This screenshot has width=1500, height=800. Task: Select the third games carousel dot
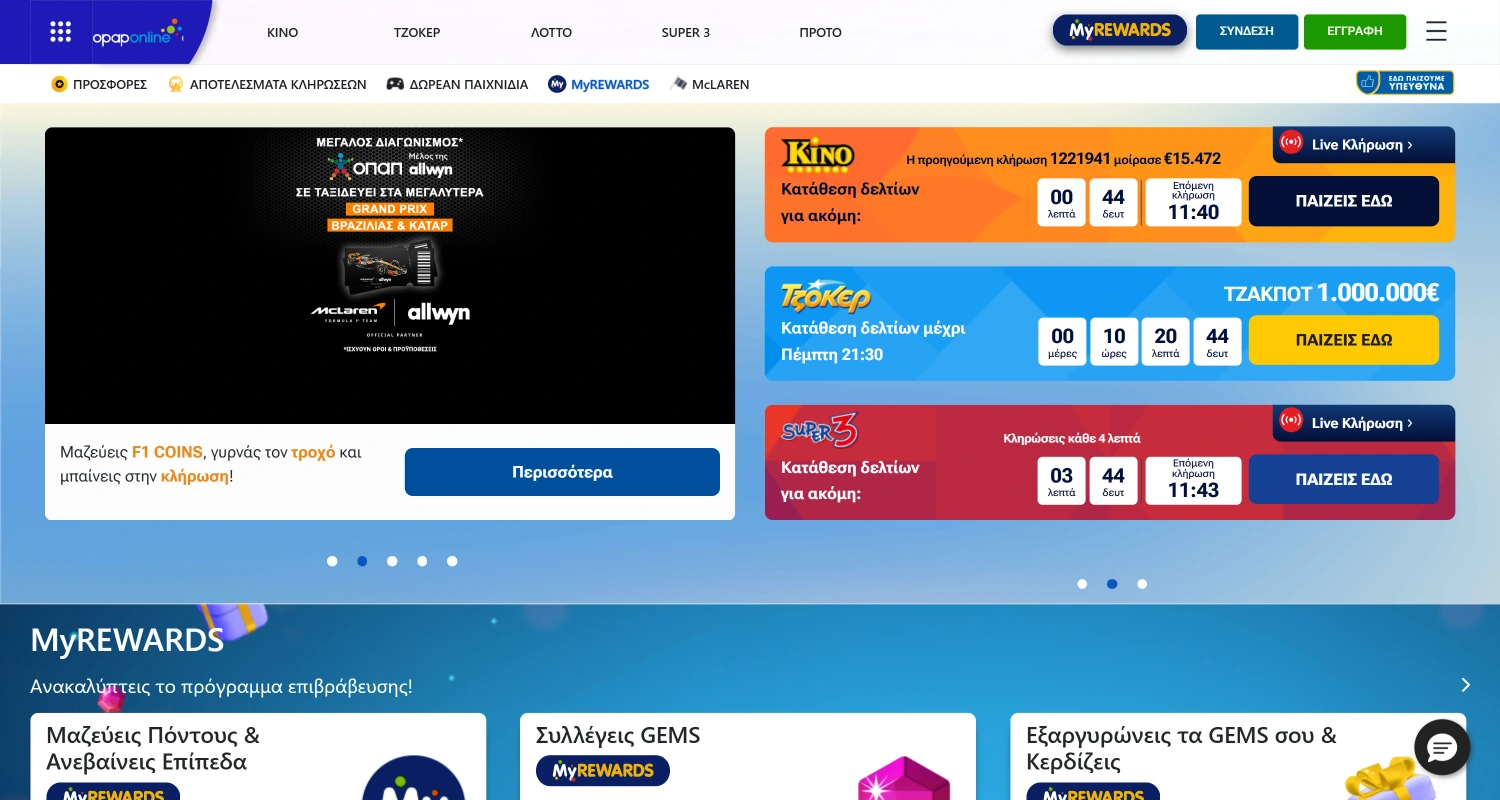[1142, 584]
